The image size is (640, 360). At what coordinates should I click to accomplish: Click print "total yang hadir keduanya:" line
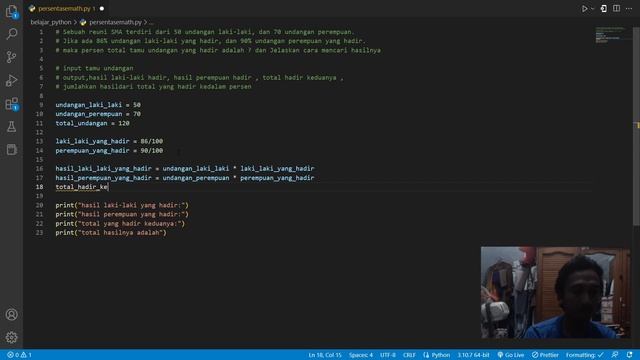tap(120, 223)
